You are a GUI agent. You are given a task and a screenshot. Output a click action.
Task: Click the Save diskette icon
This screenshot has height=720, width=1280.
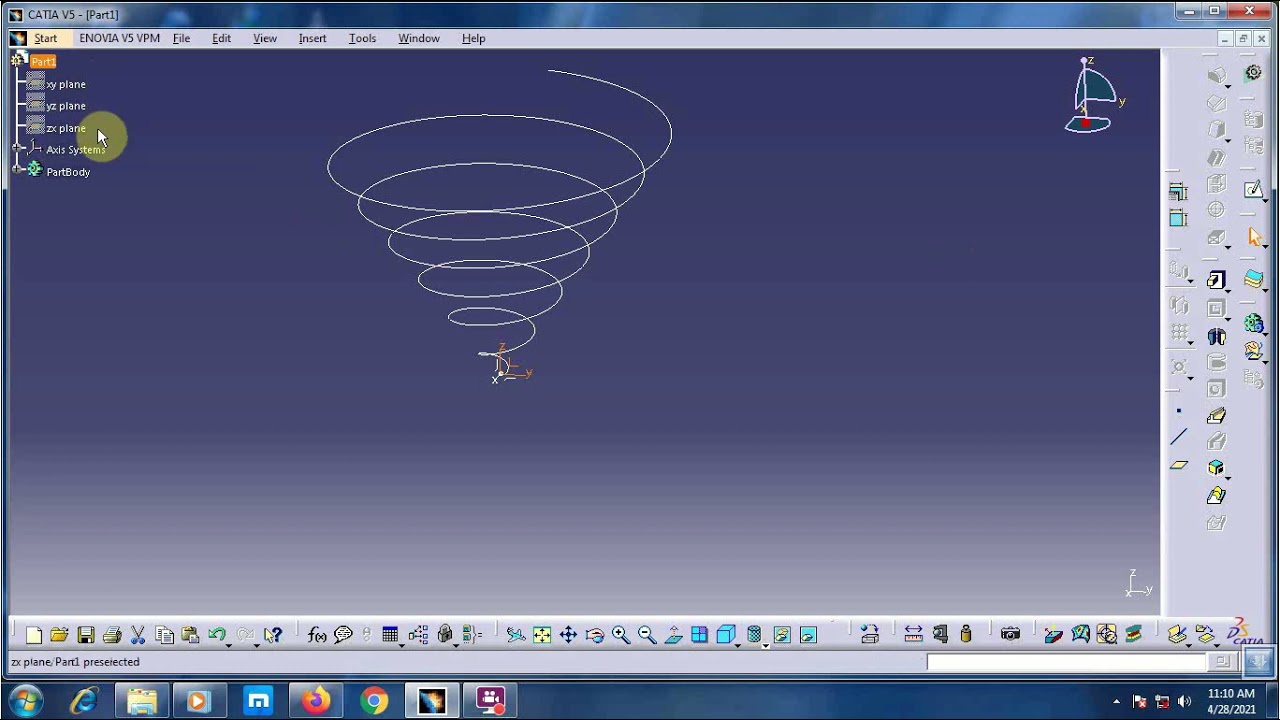86,635
